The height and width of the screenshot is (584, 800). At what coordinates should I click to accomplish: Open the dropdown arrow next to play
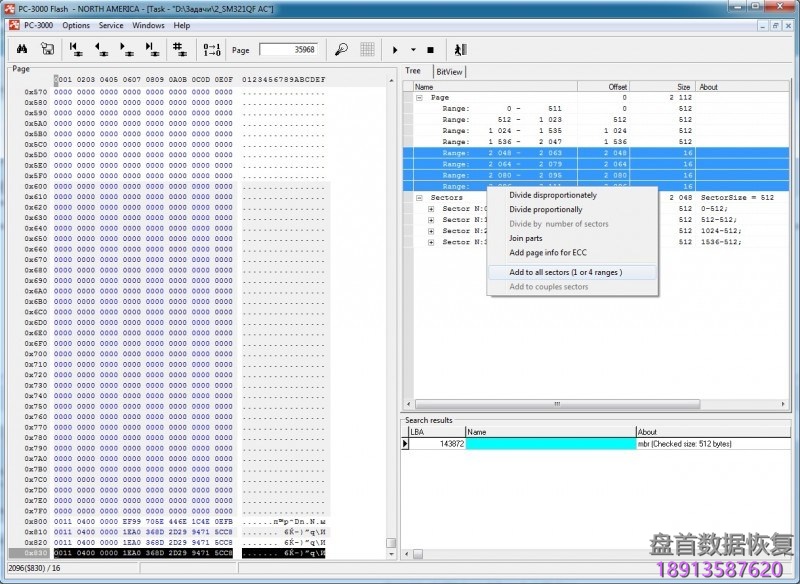pyautogui.click(x=413, y=49)
